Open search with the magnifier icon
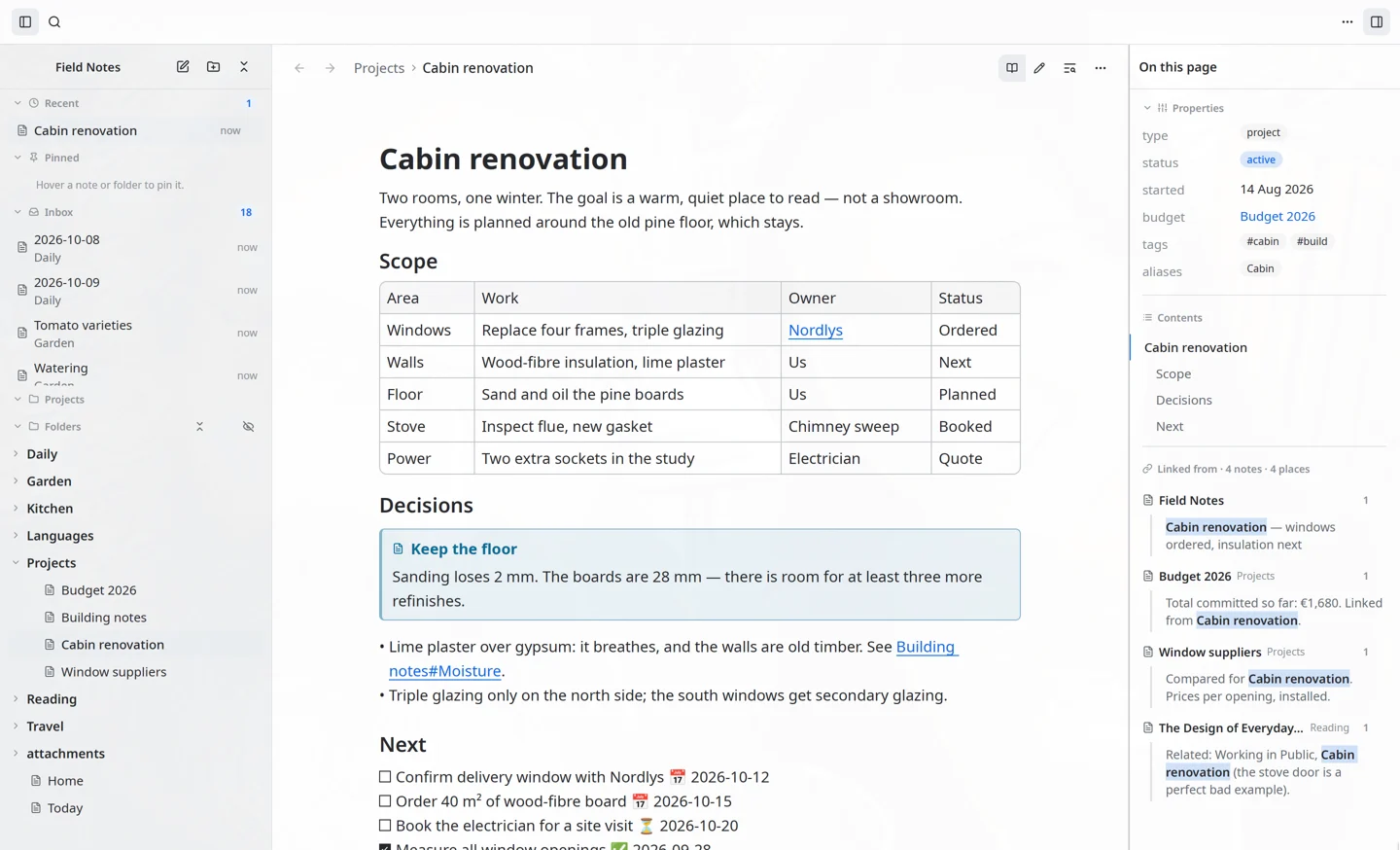This screenshot has height=850, width=1400. 54,22
